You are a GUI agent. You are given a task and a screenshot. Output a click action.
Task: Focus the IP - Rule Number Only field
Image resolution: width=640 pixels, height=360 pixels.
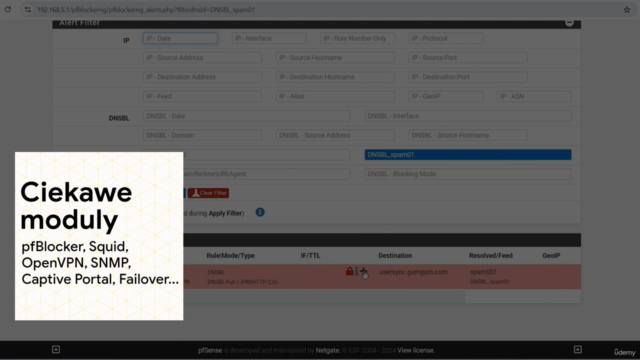coord(357,38)
